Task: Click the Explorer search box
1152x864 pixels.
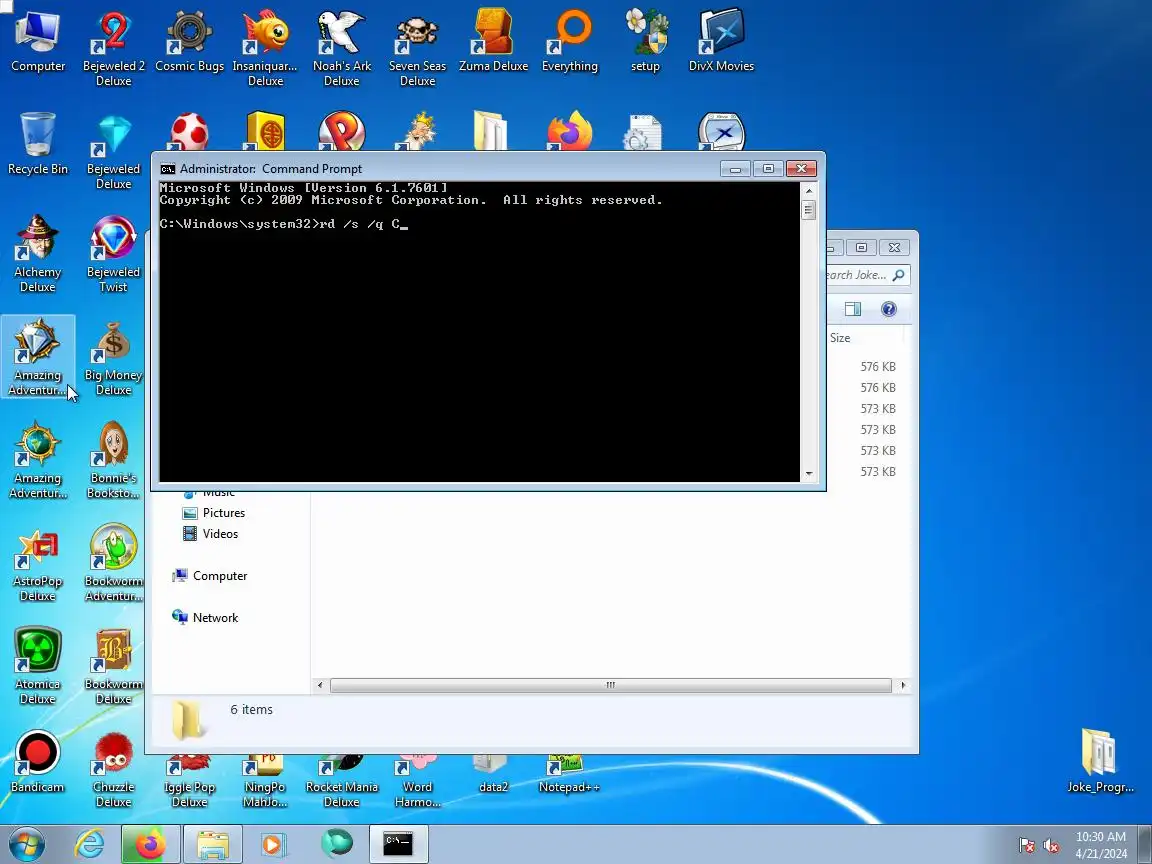Action: (x=867, y=276)
